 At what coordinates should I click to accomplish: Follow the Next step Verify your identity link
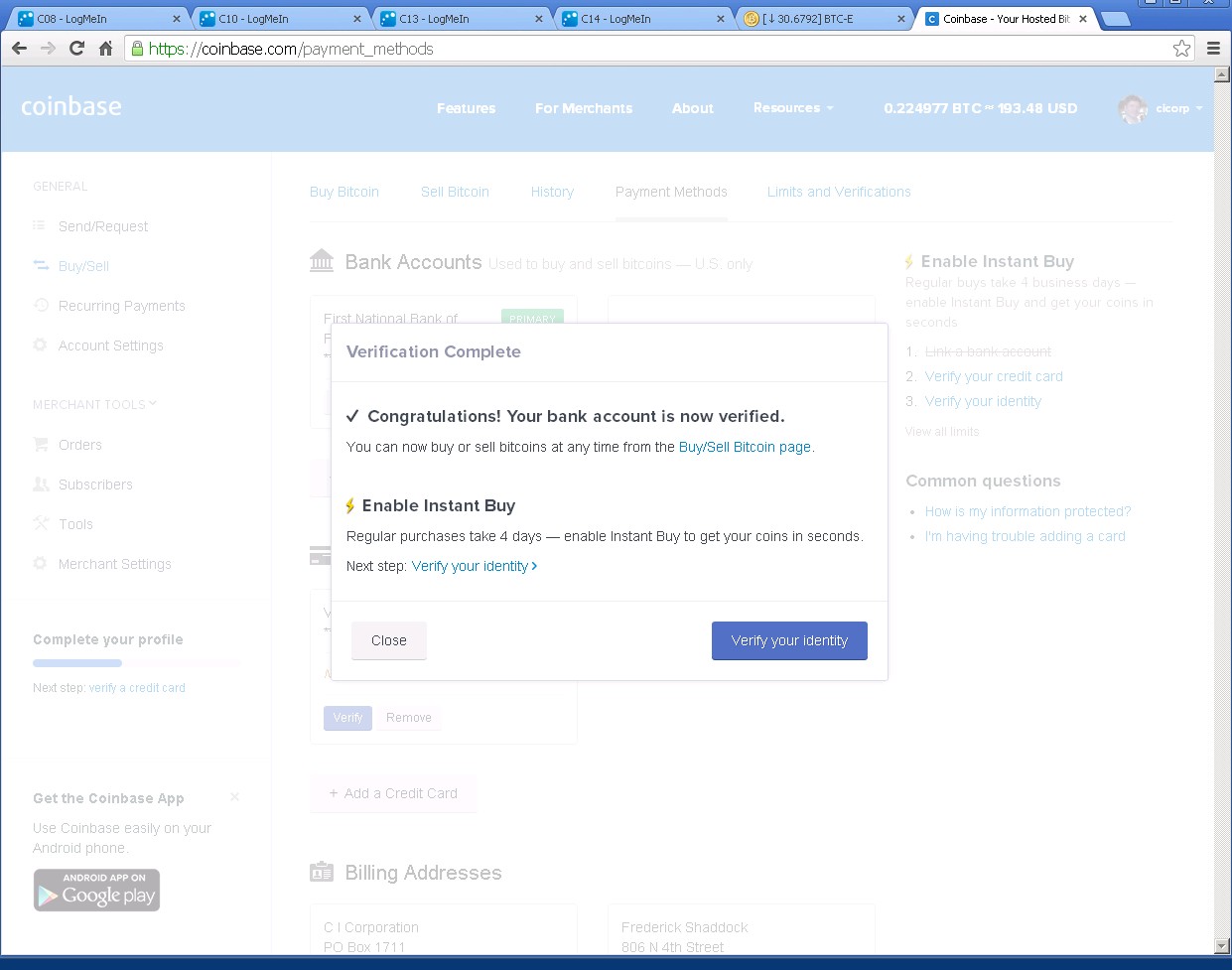[x=475, y=566]
